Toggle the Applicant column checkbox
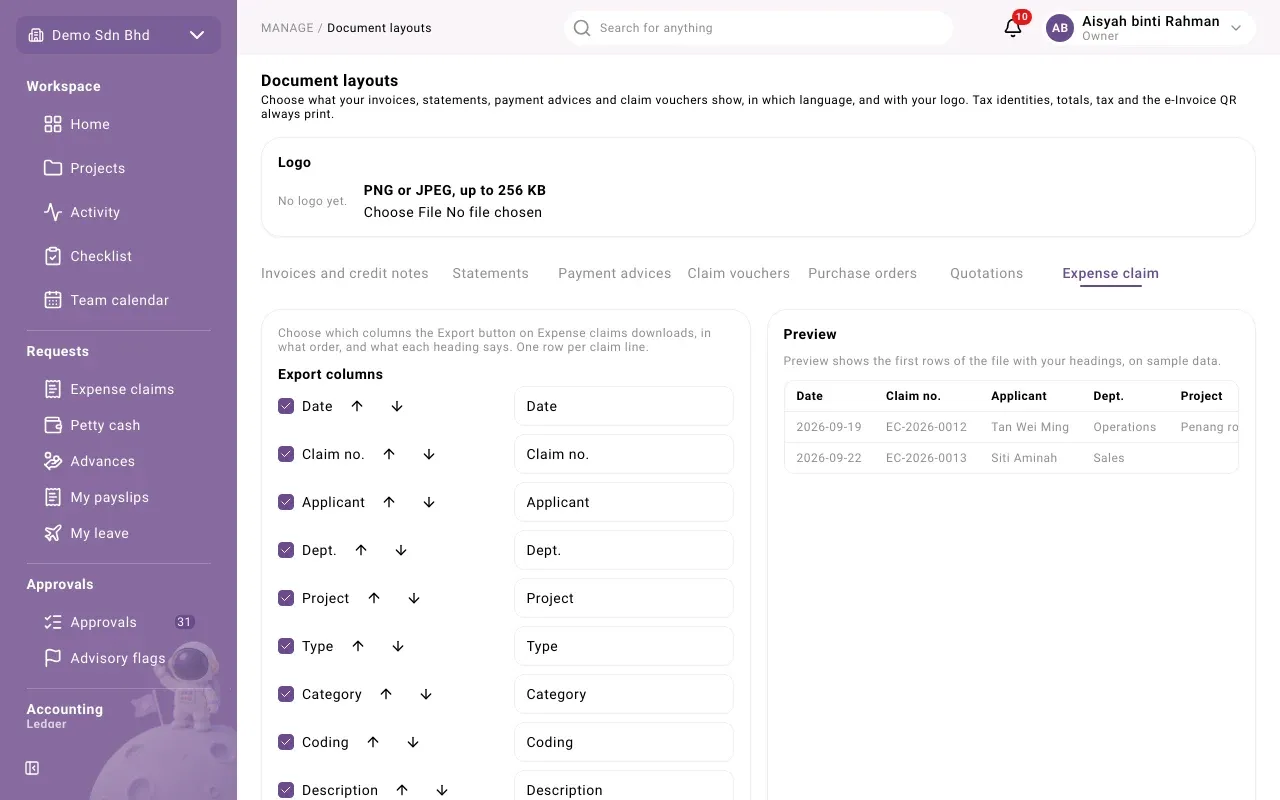 286,502
